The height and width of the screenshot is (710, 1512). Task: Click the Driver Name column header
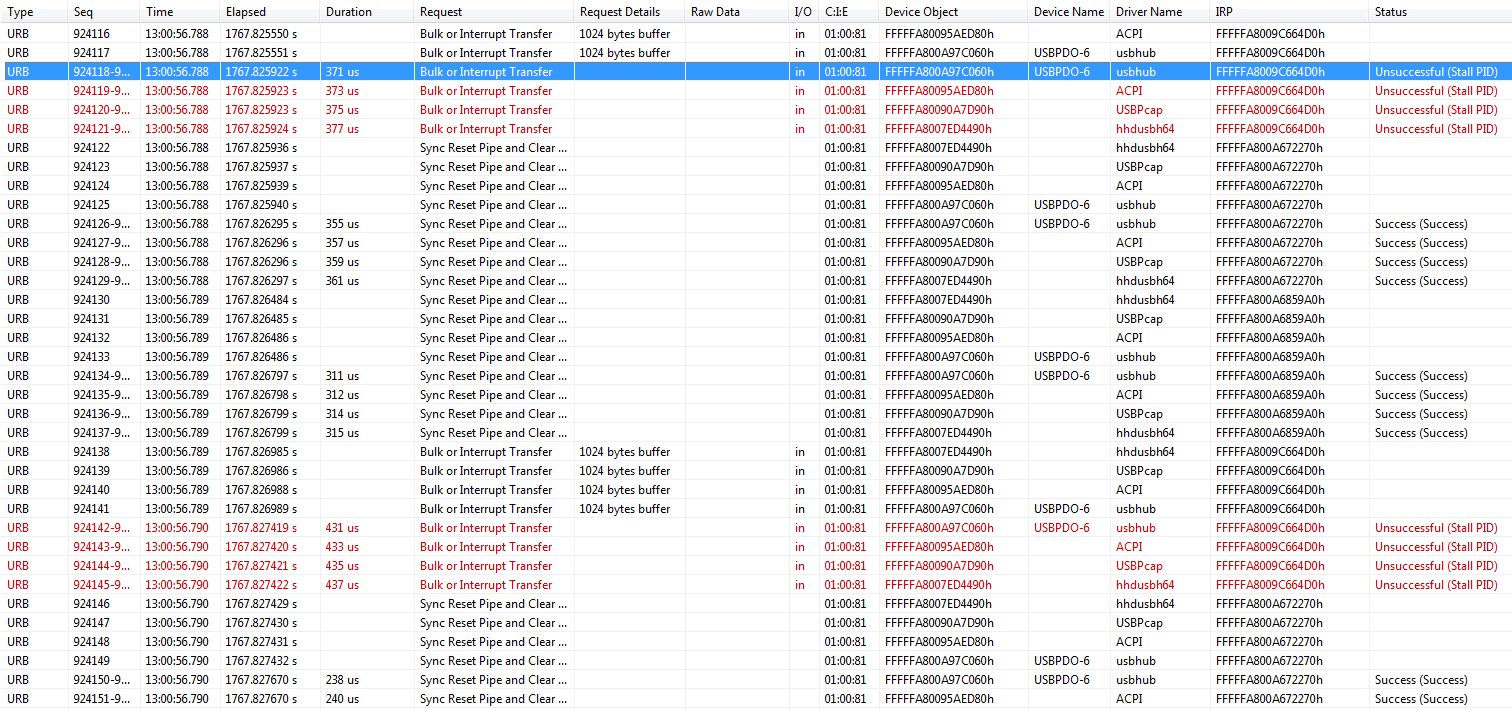tap(1161, 12)
